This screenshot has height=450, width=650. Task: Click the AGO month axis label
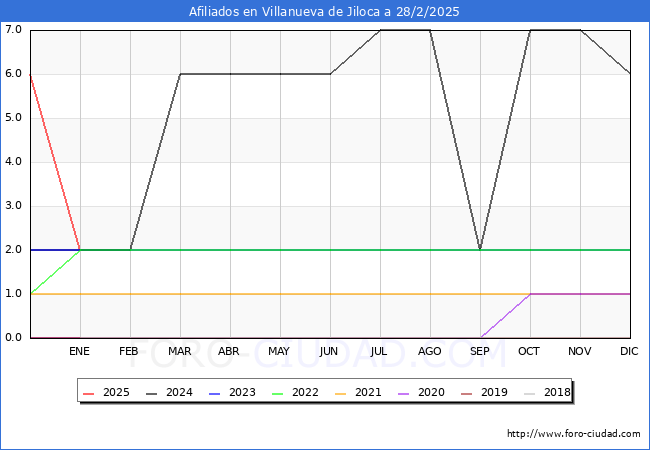point(429,351)
